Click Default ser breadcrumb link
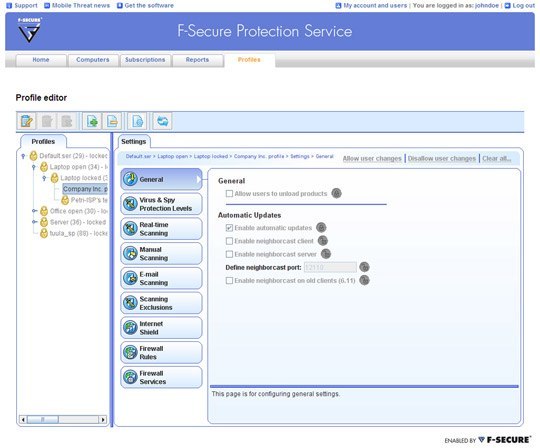The height and width of the screenshot is (448, 540). [138, 156]
